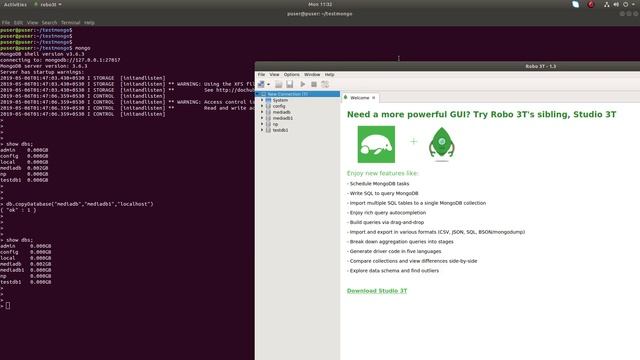Image resolution: width=640 pixels, height=360 pixels.
Task: Open the Activities overview
Action: [x=15, y=4]
